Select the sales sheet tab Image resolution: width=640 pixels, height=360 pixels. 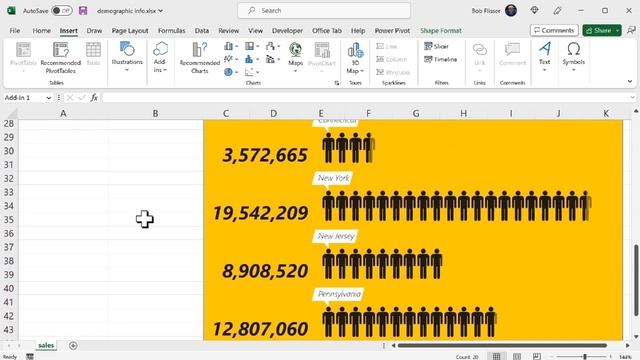point(46,345)
